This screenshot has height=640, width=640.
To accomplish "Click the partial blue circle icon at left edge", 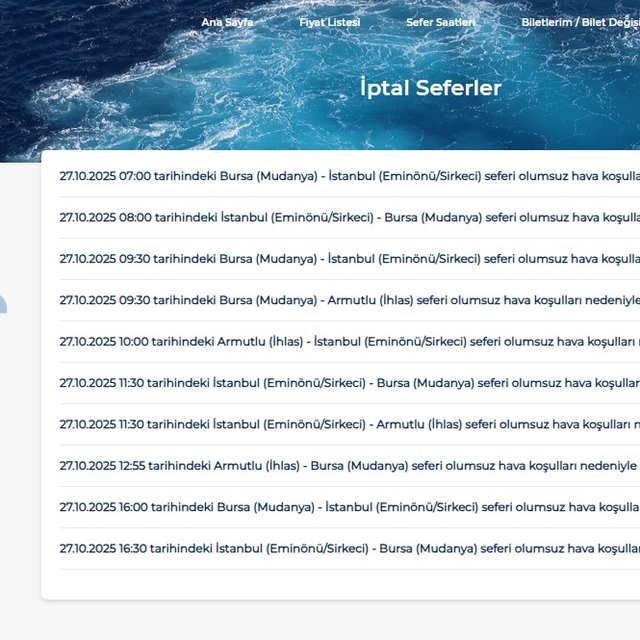I will coord(3,304).
